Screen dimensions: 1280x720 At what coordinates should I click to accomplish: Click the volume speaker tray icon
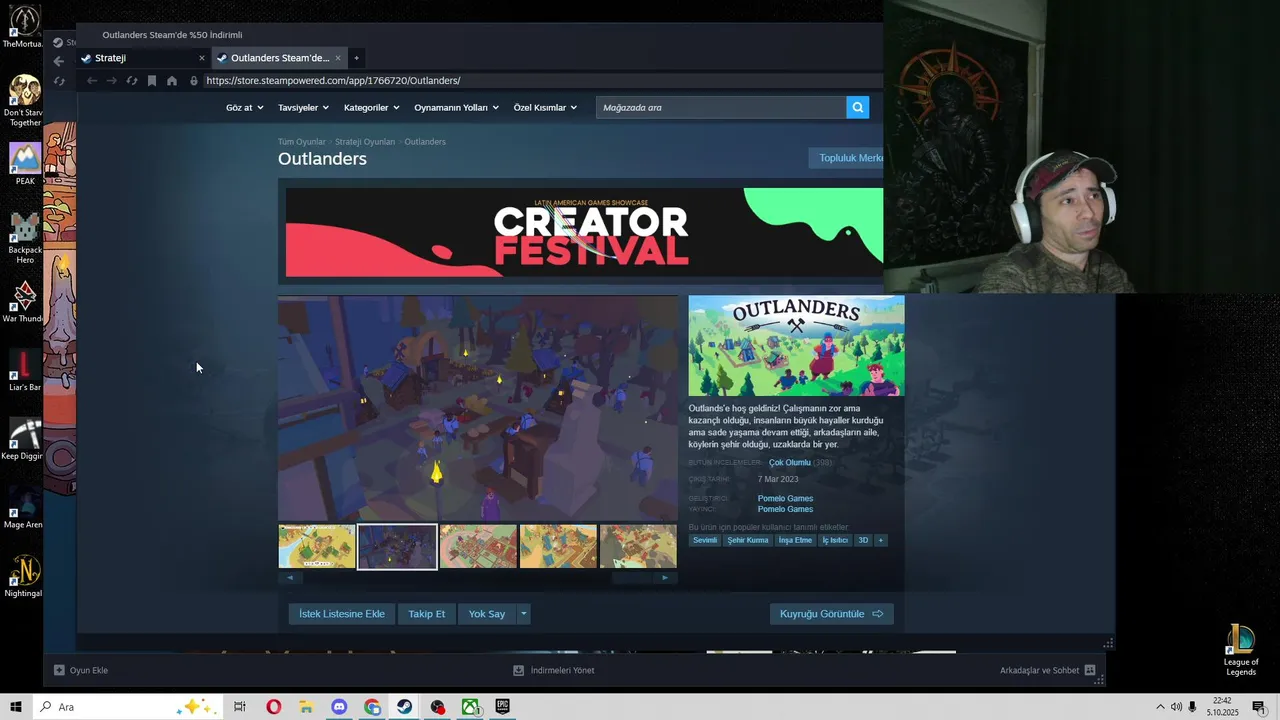click(1176, 707)
